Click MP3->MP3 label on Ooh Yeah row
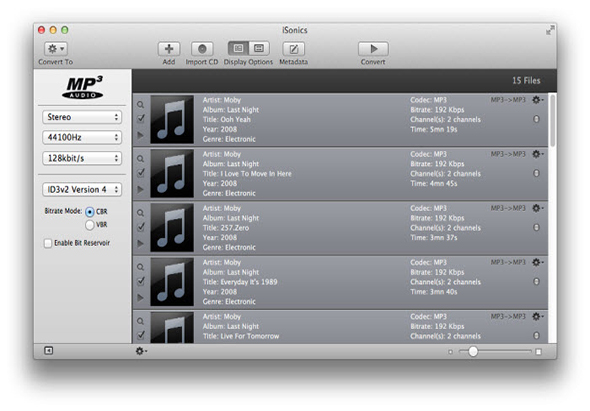 pyautogui.click(x=508, y=100)
